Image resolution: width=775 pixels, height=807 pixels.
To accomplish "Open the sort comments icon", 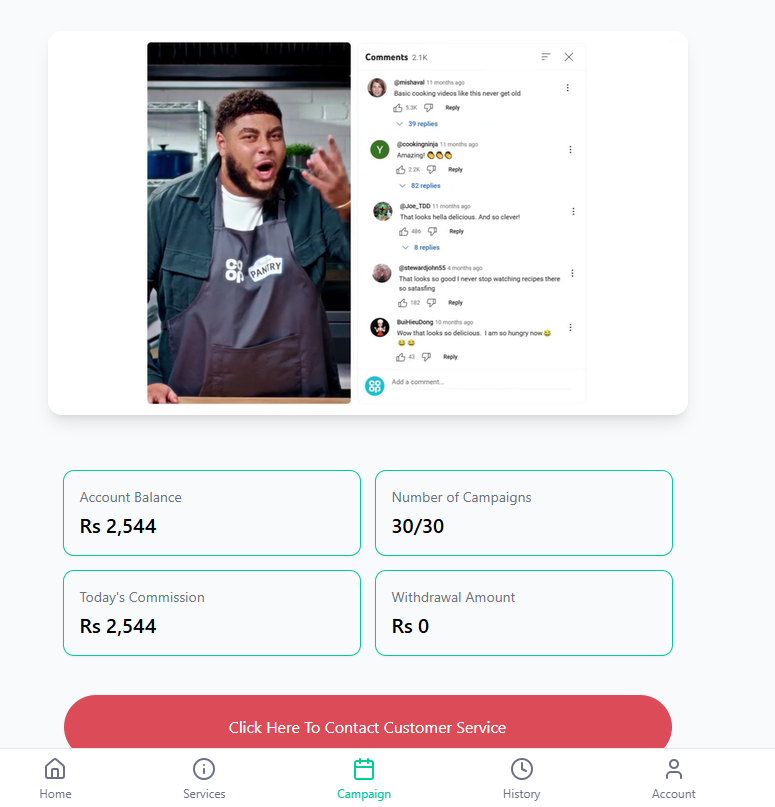I will tap(546, 57).
